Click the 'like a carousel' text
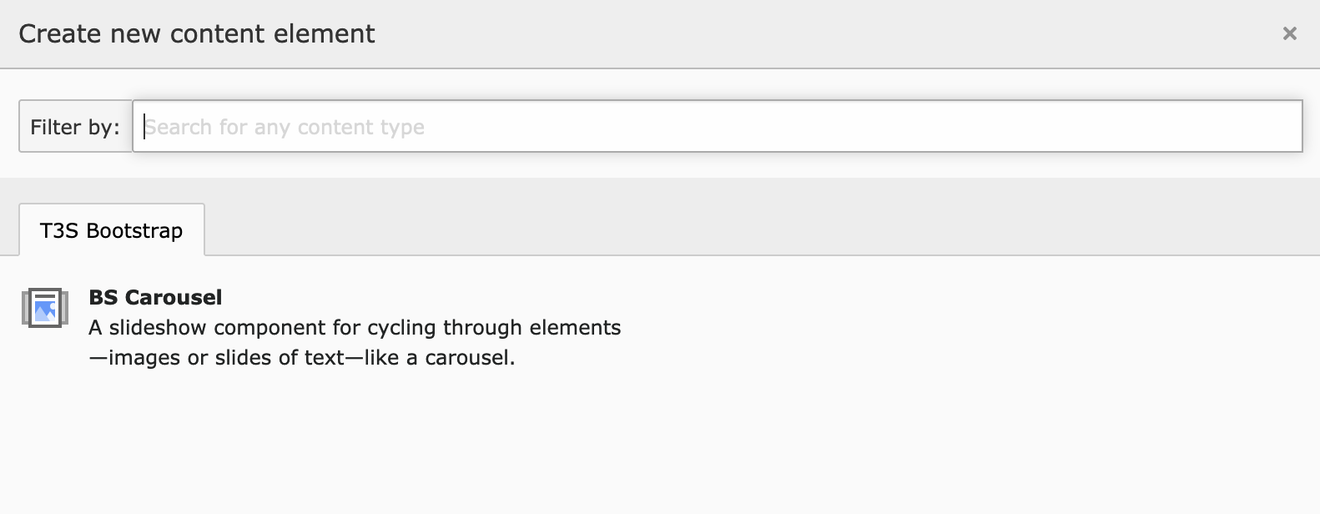1320x514 pixels. 452,357
